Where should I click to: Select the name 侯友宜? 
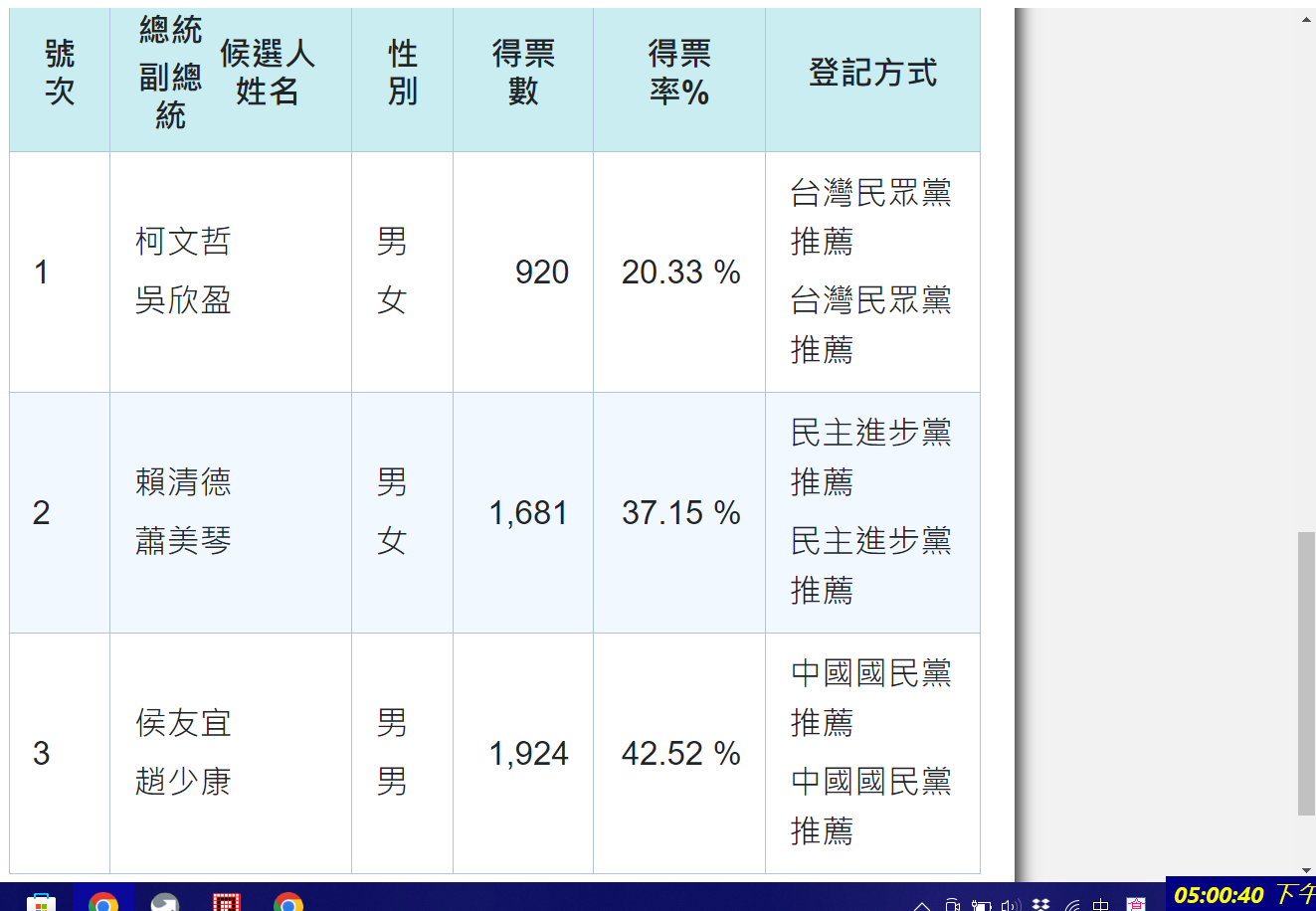tap(183, 723)
